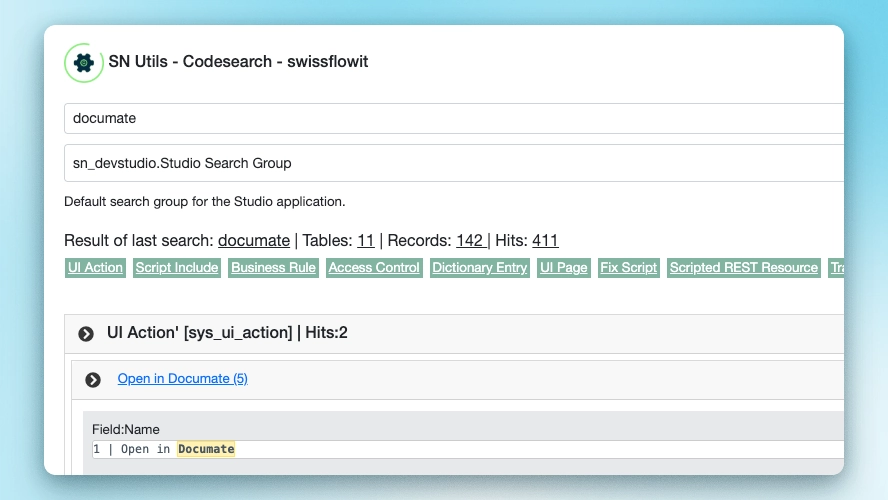Jump to the Scripted REST Resource tag
The height and width of the screenshot is (500, 888).
(x=744, y=268)
